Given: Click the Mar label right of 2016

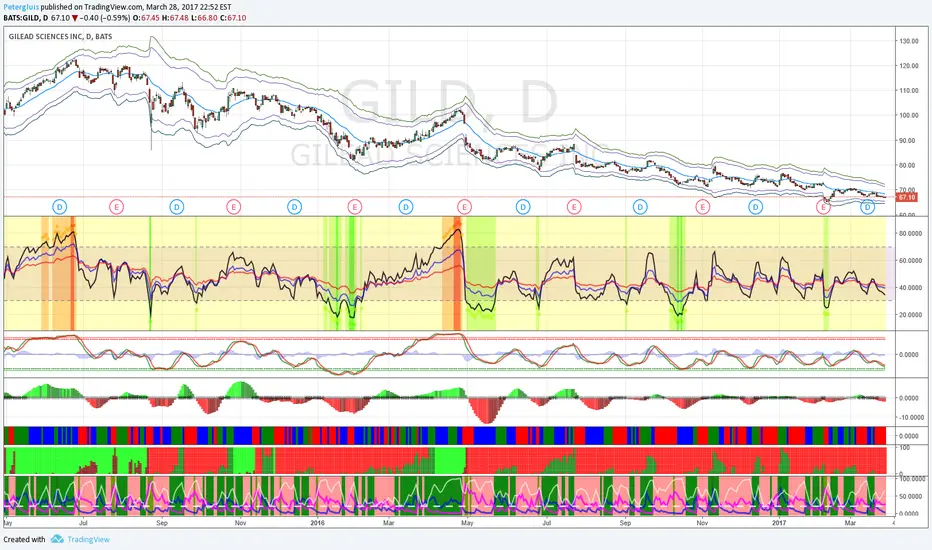Looking at the screenshot, I should click(389, 523).
